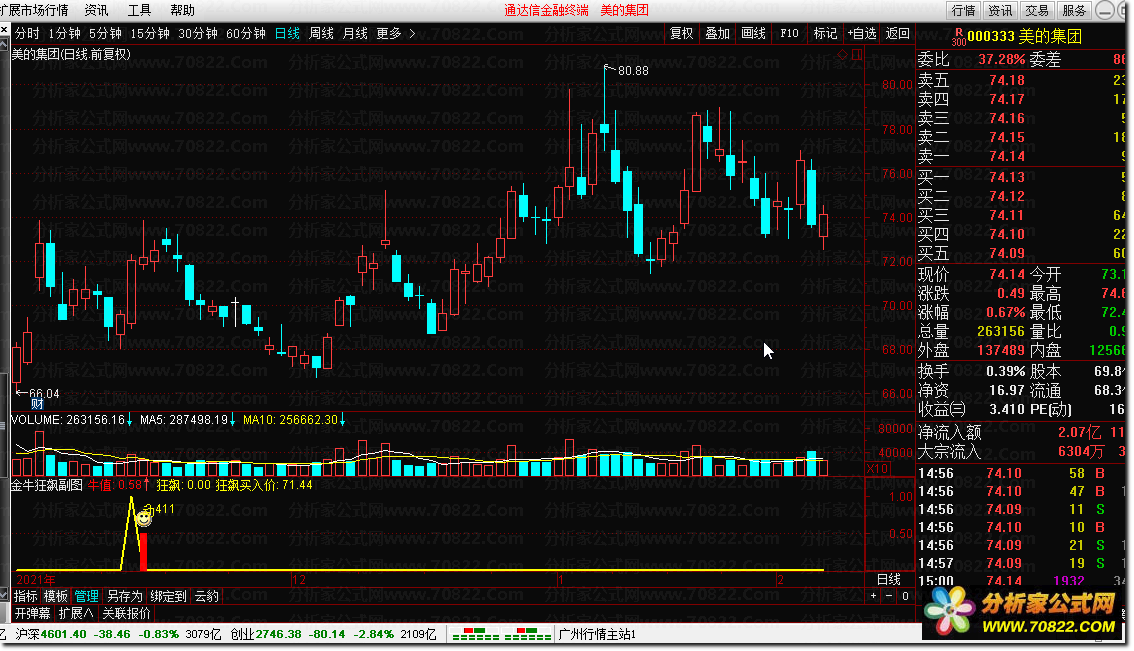The width and height of the screenshot is (1134, 651).
Task: Click the 关联报价 linked quote button
Action: click(x=127, y=613)
